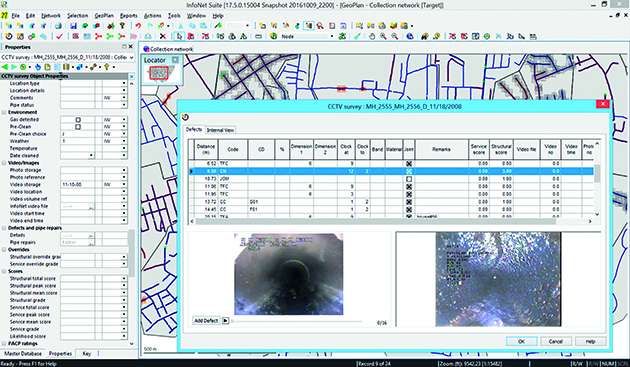Image resolution: width=630 pixels, height=367 pixels.
Task: Click the green Redo arrow icon
Action: (150, 26)
